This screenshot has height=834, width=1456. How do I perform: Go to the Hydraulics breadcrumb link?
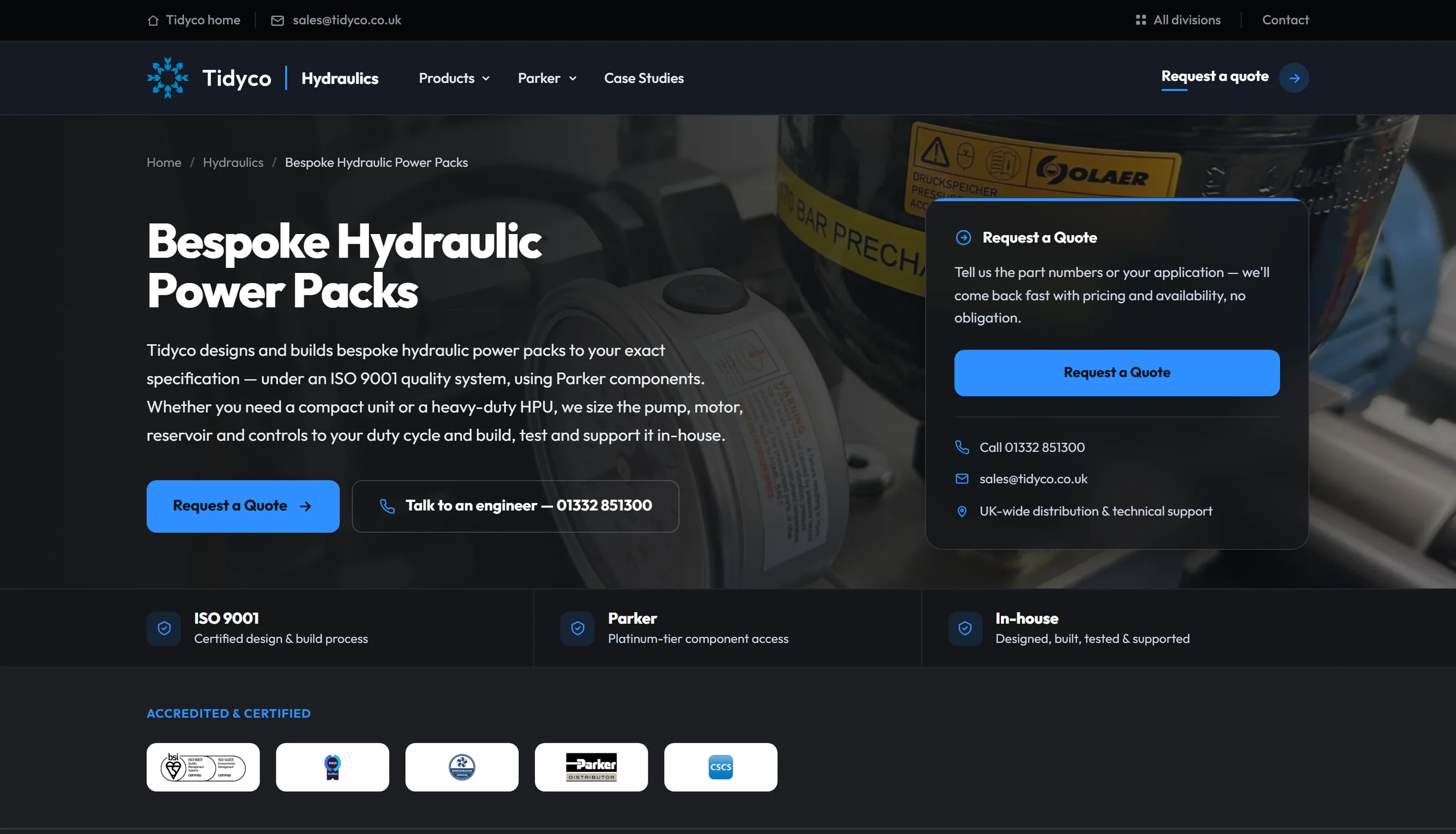click(x=233, y=163)
